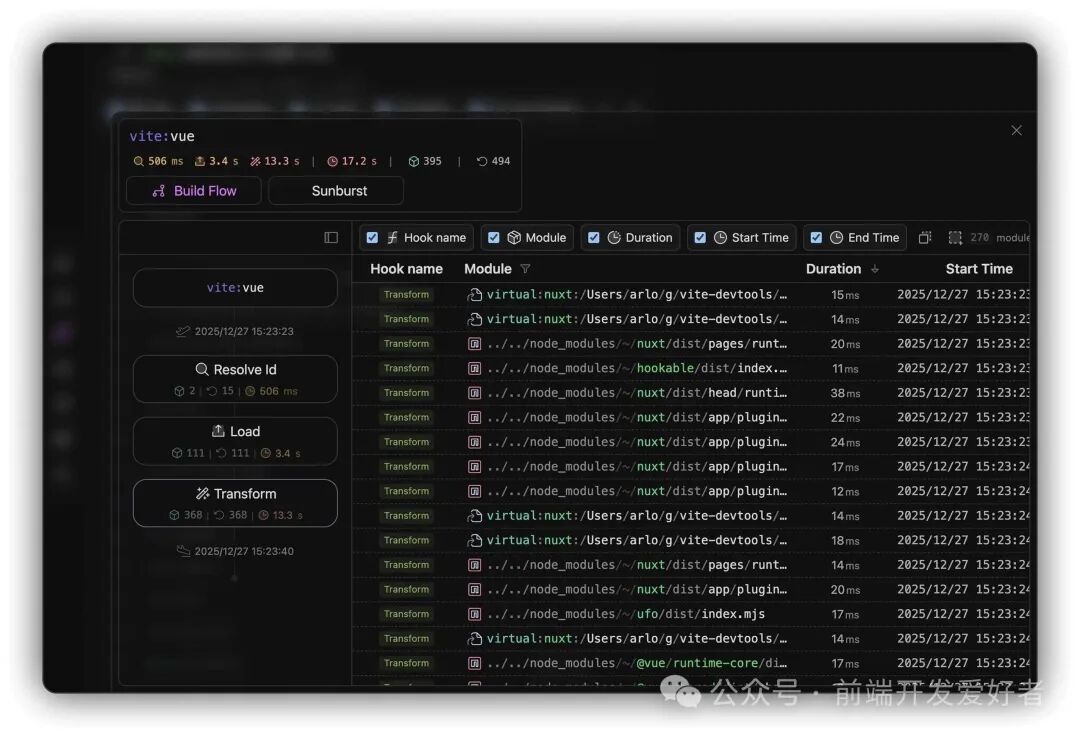1080x736 pixels.
Task: Toggle the Start Time column checkbox
Action: point(700,237)
